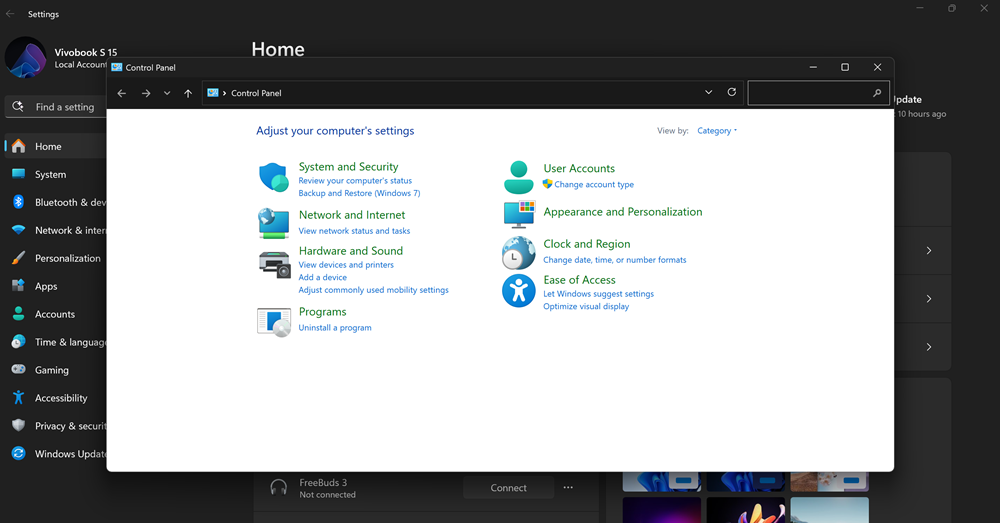This screenshot has height=523, width=1000.
Task: Open User Accounts person icon
Action: pyautogui.click(x=518, y=177)
